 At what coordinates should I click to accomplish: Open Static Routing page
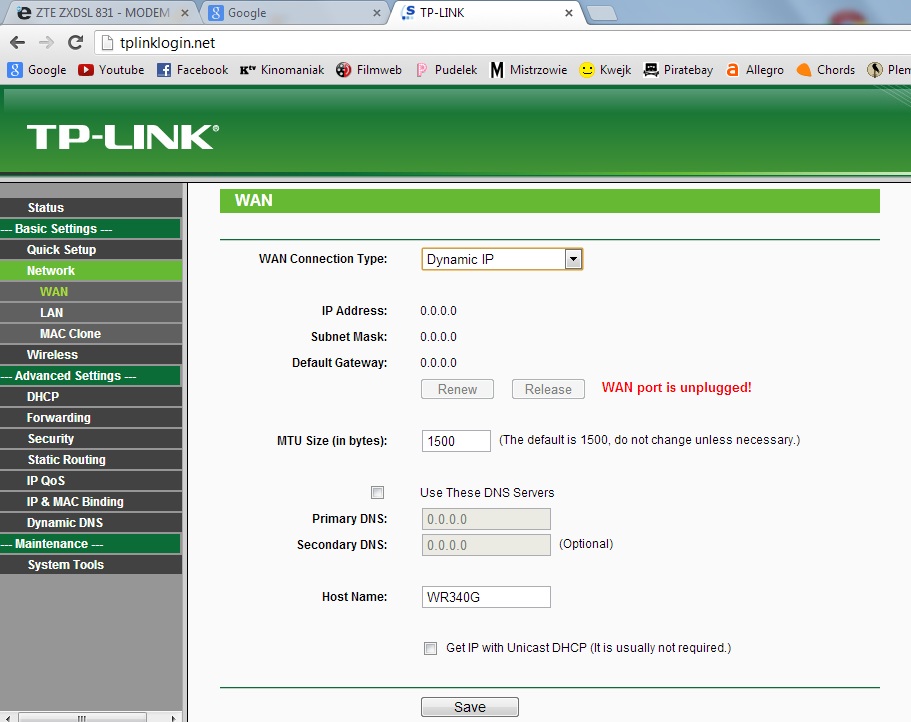click(91, 459)
